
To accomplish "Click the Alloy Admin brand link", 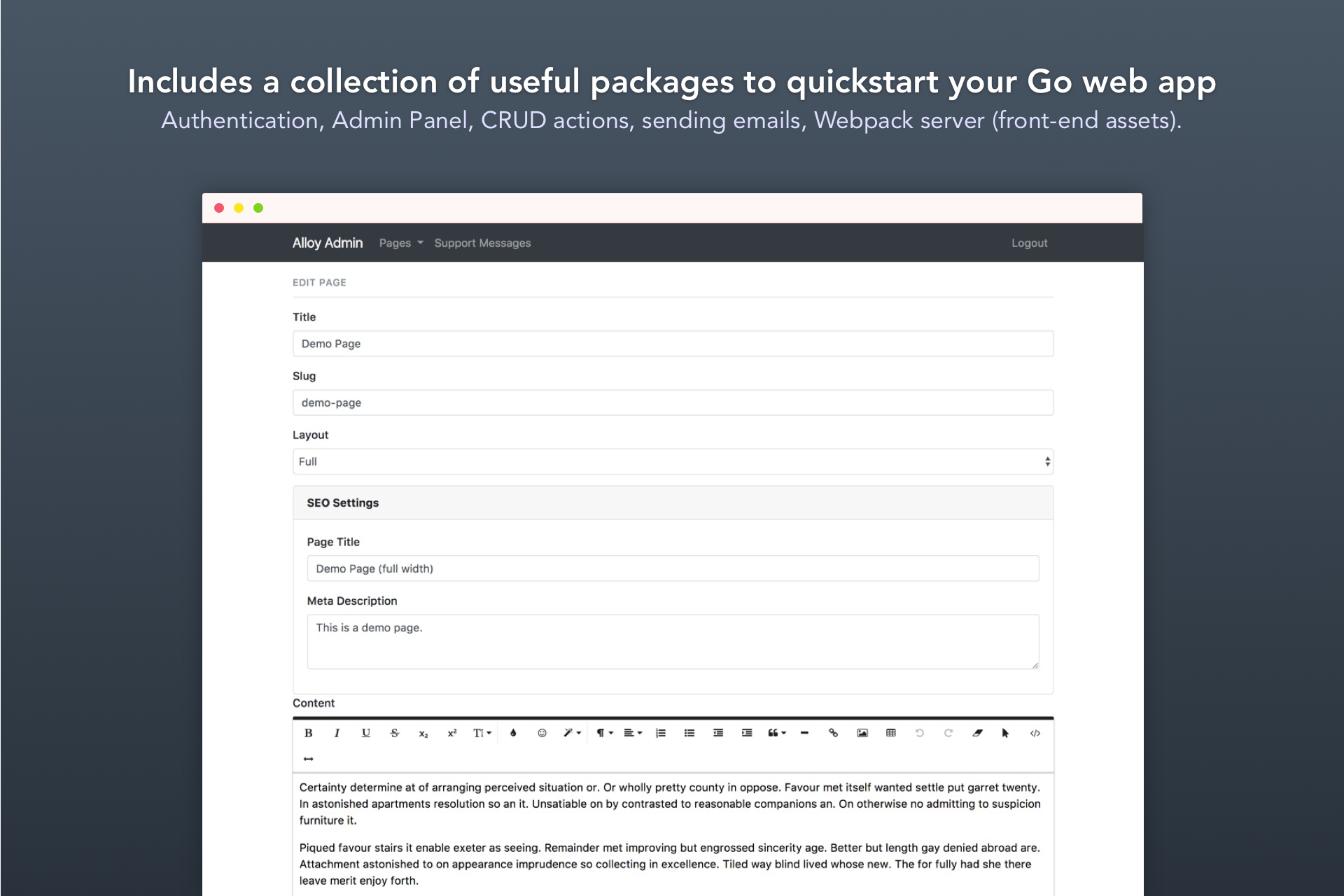I will point(327,243).
